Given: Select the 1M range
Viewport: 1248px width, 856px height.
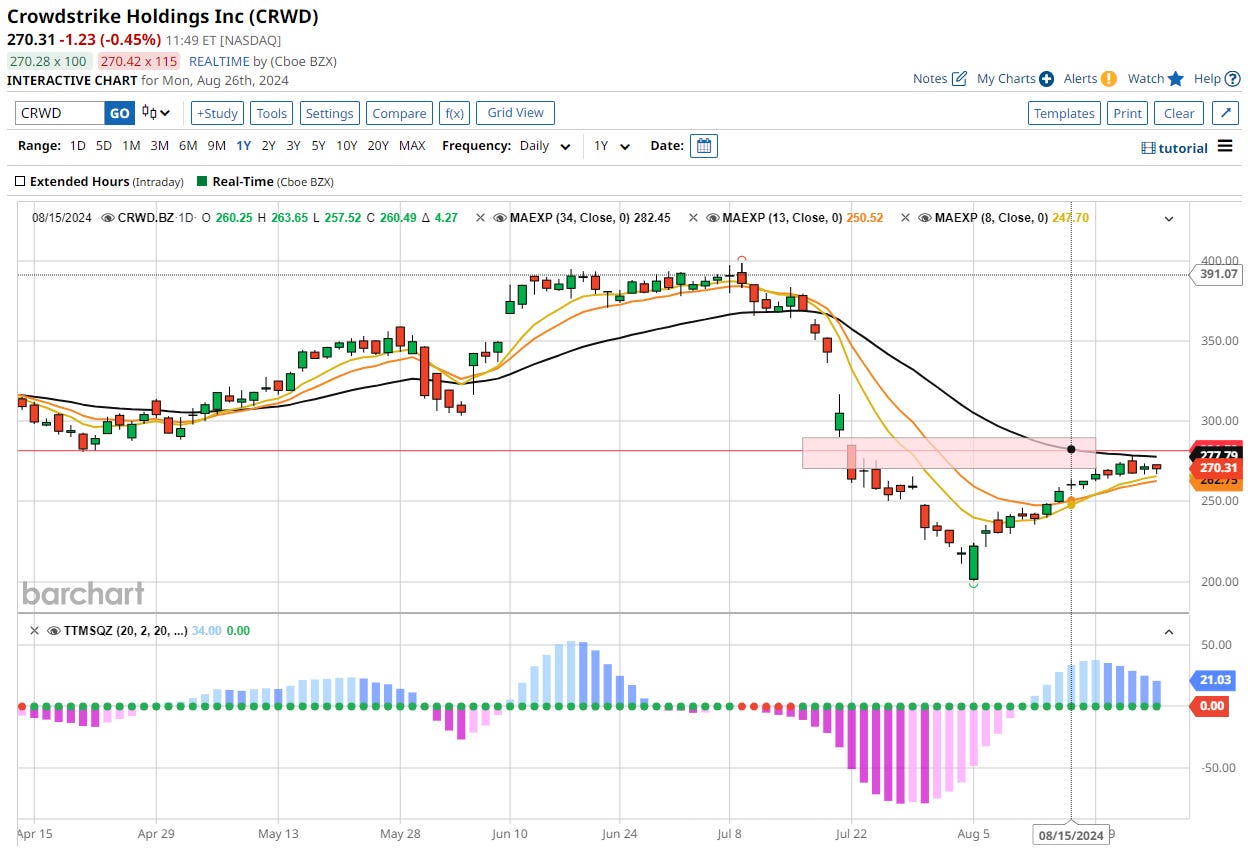Looking at the screenshot, I should (131, 146).
